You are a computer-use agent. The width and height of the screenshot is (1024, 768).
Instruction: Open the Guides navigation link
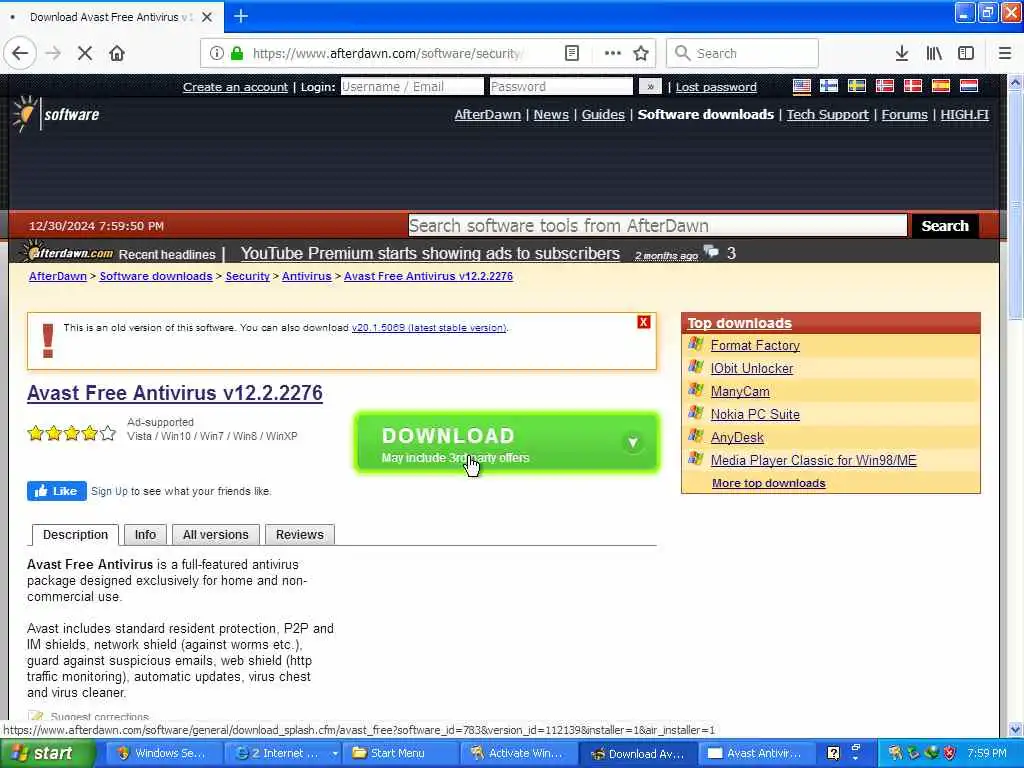coord(603,114)
